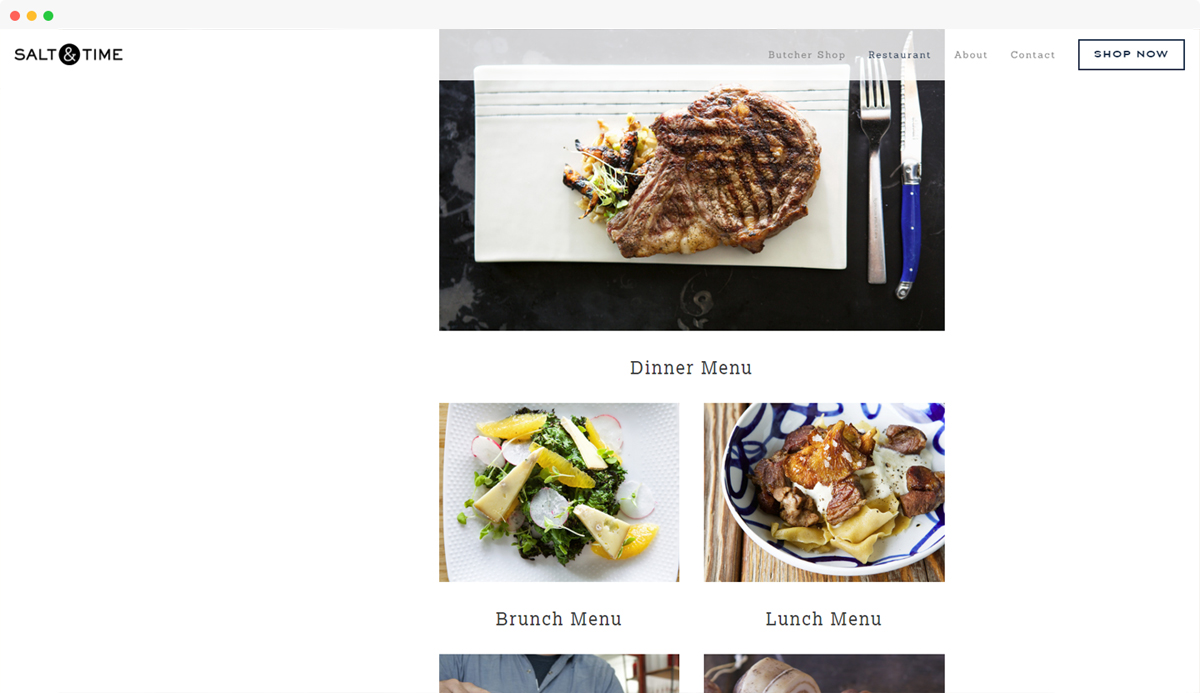Open the grilled steak dinner photo
This screenshot has height=693, width=1200.
click(692, 180)
